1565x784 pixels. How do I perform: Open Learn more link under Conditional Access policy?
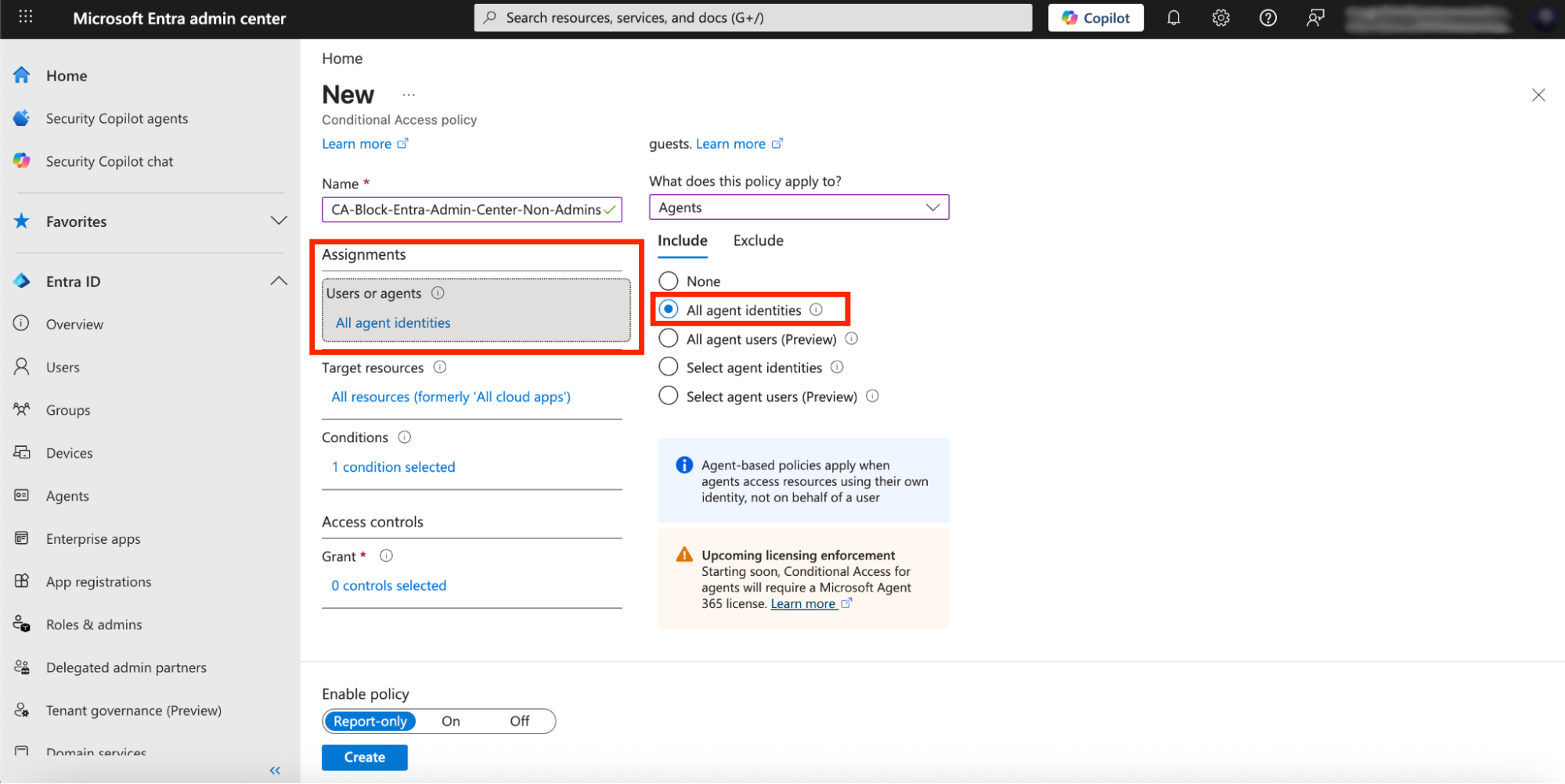[x=365, y=143]
